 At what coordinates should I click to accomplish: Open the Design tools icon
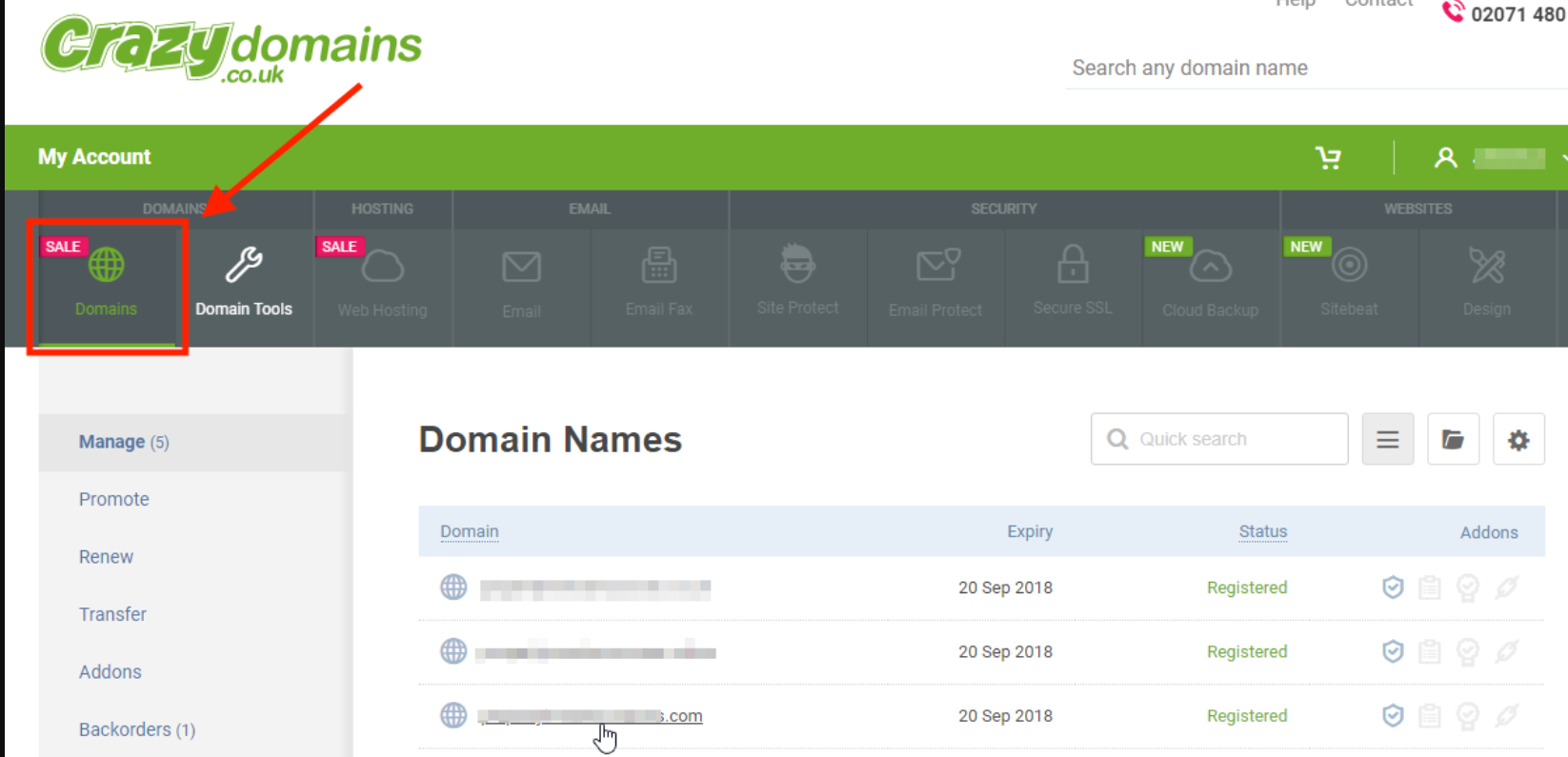click(x=1487, y=266)
